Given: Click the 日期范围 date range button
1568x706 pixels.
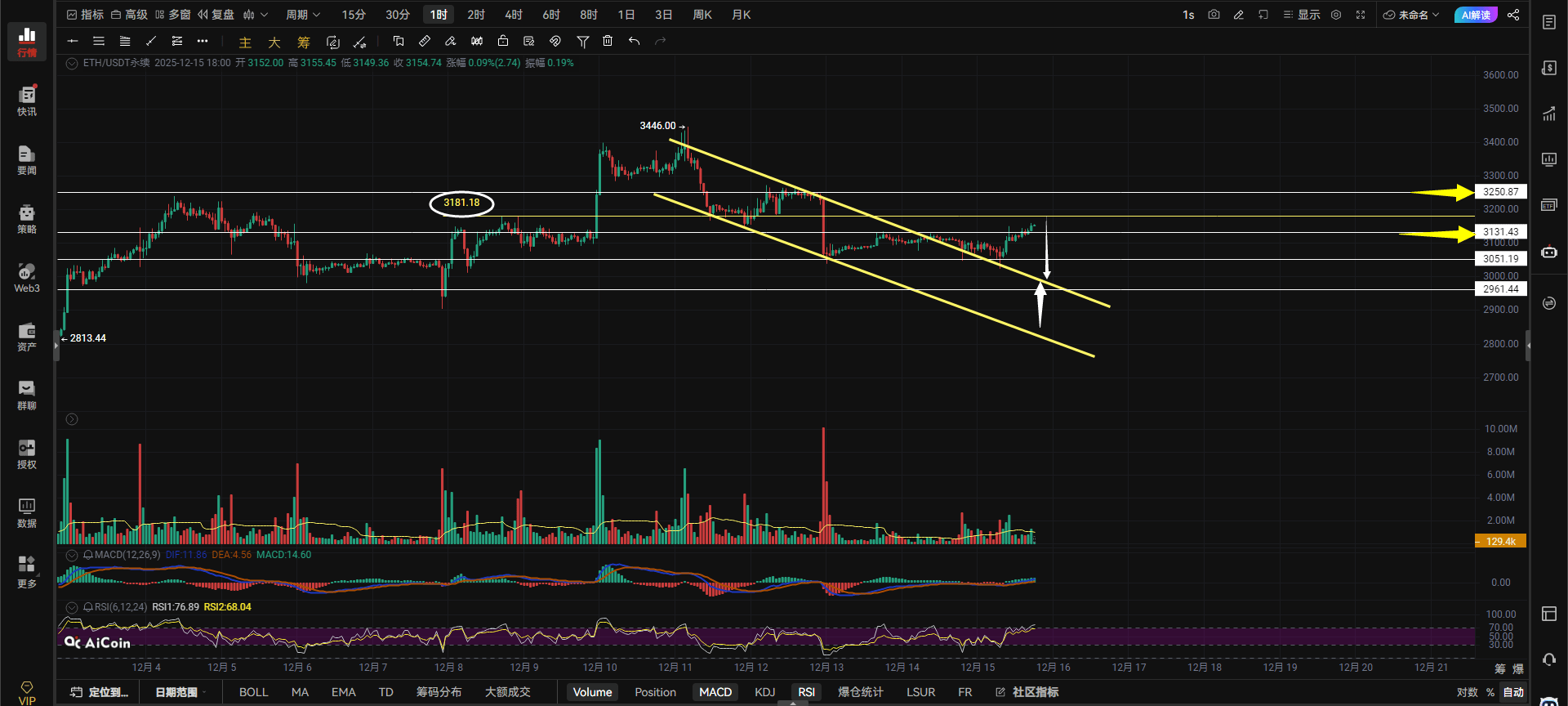Looking at the screenshot, I should pyautogui.click(x=176, y=692).
